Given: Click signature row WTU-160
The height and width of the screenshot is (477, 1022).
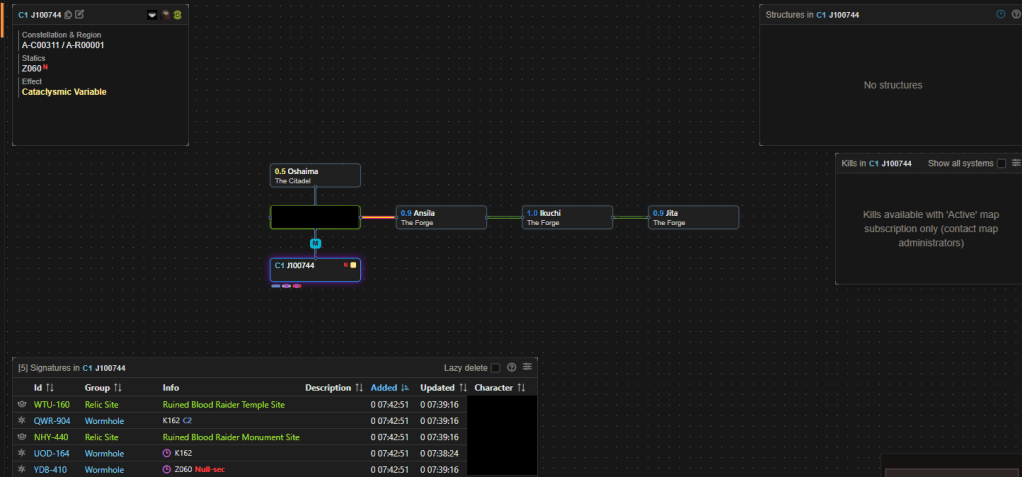Looking at the screenshot, I should click(x=52, y=405).
